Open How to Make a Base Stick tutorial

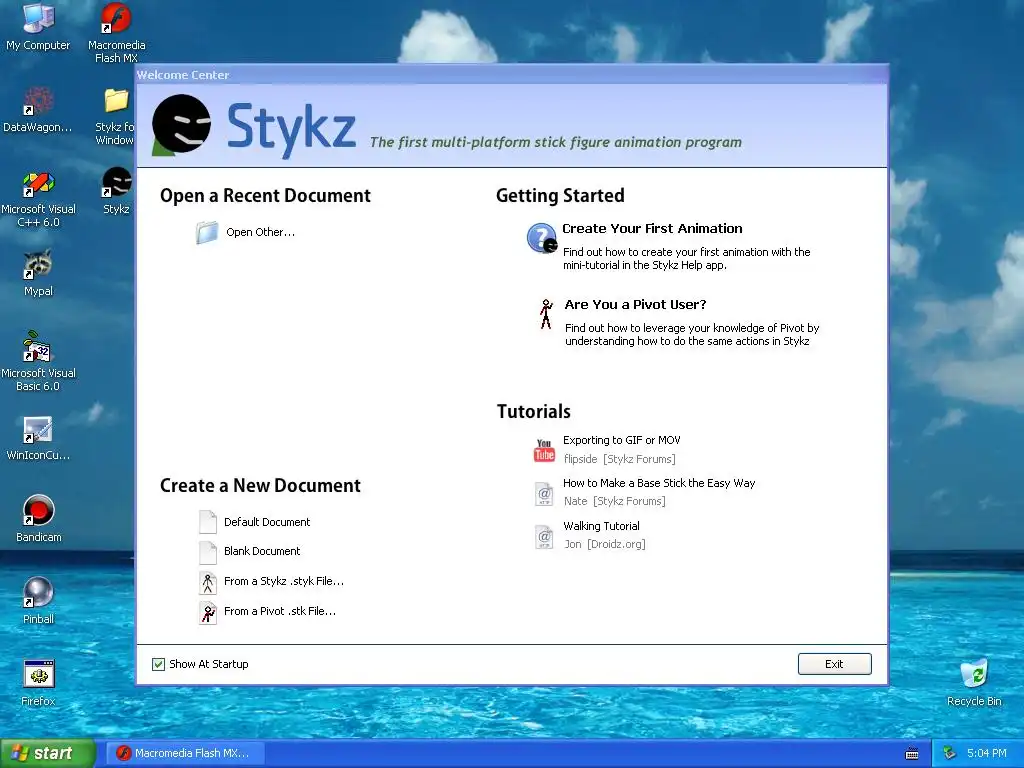point(659,483)
